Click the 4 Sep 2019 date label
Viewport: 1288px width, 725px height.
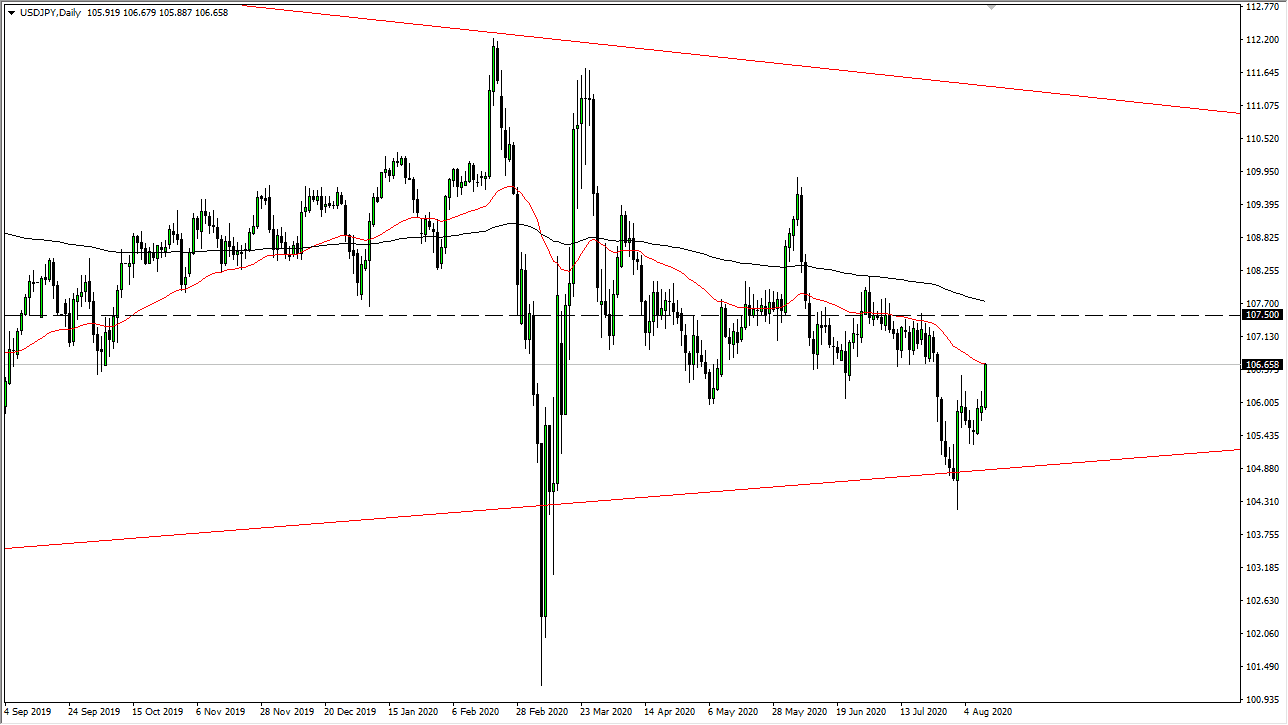click(x=26, y=711)
